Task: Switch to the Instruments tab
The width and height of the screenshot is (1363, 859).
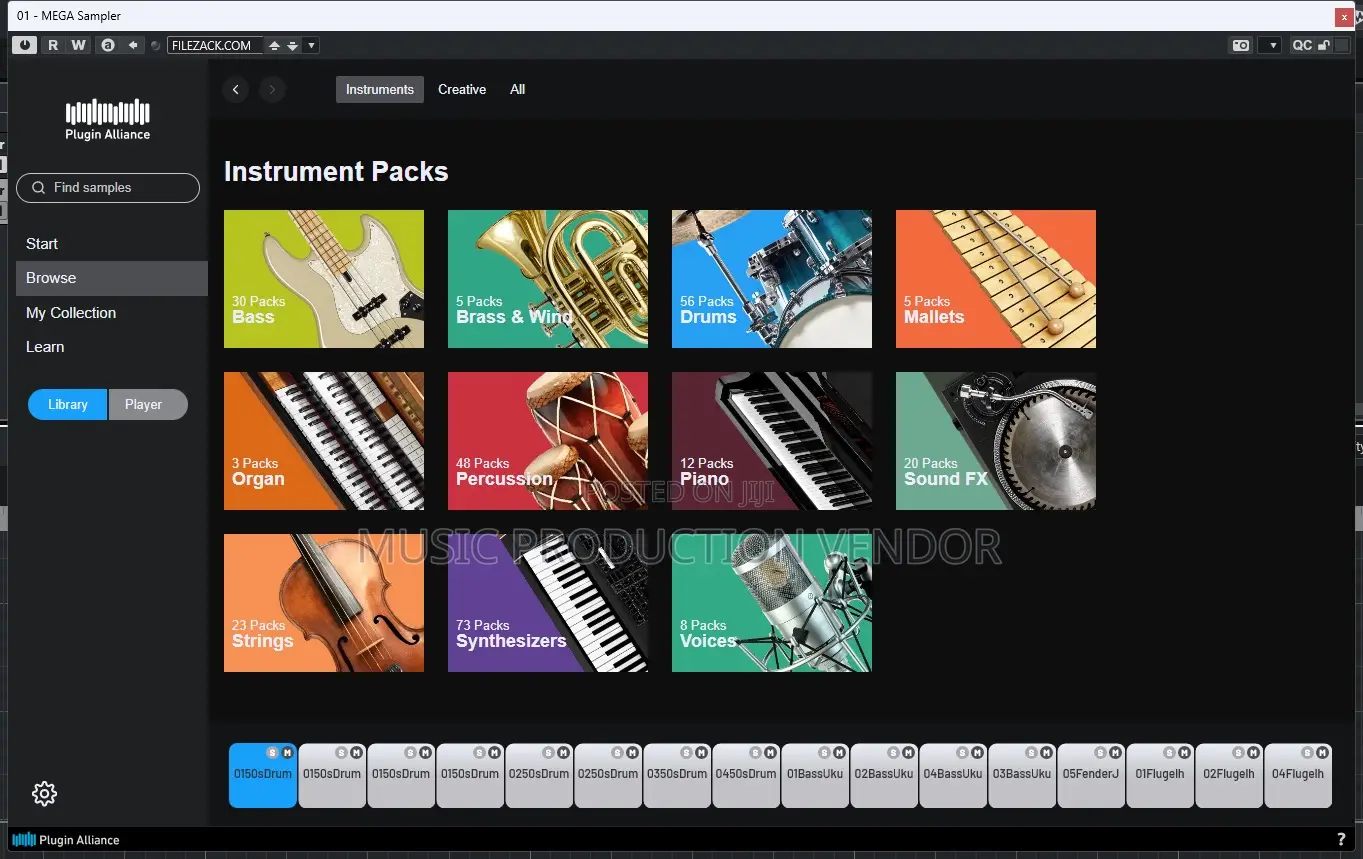Action: point(380,90)
